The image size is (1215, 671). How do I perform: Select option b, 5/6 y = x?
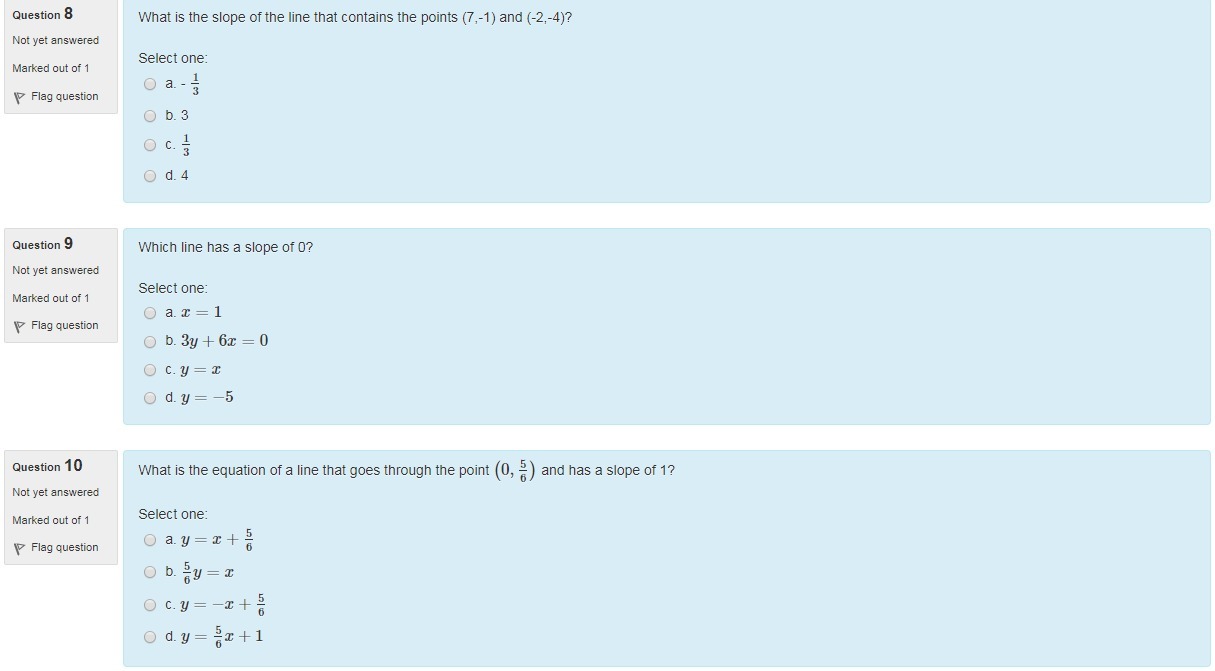point(150,572)
